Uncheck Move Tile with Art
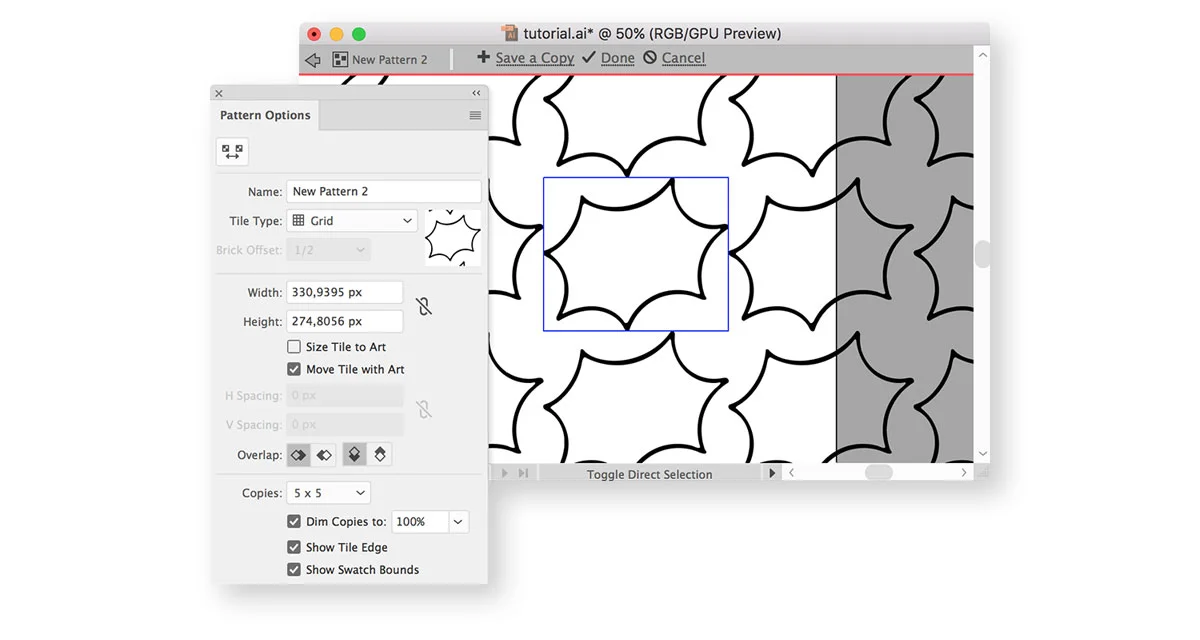 [x=294, y=369]
